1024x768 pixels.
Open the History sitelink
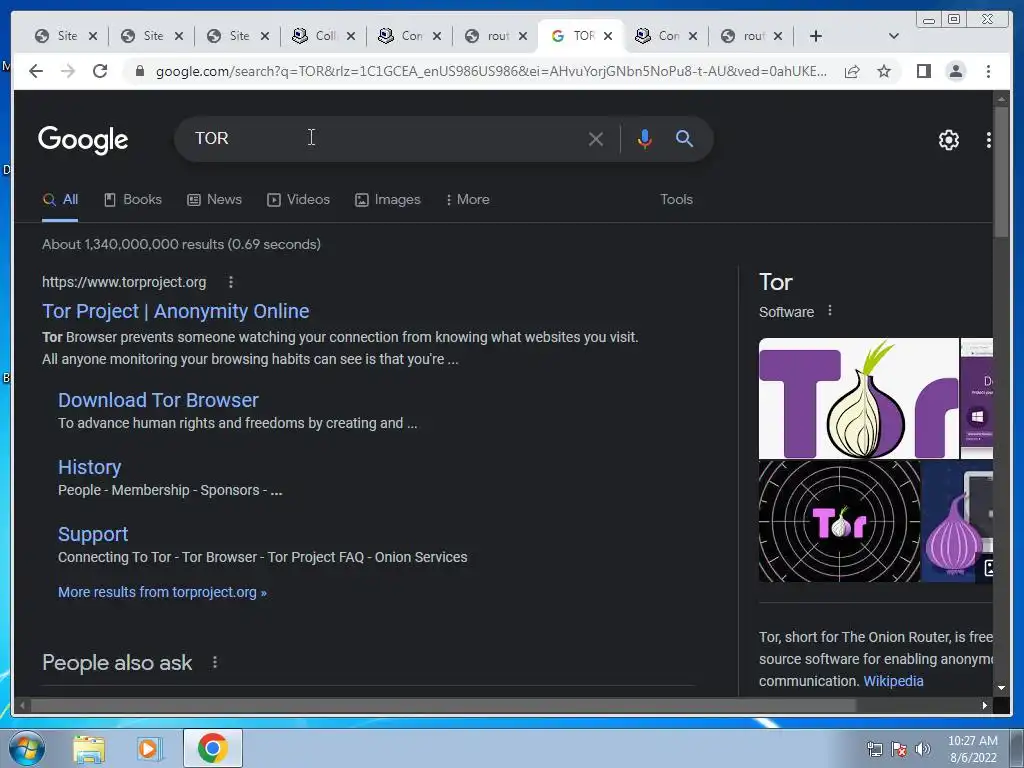pyautogui.click(x=89, y=468)
